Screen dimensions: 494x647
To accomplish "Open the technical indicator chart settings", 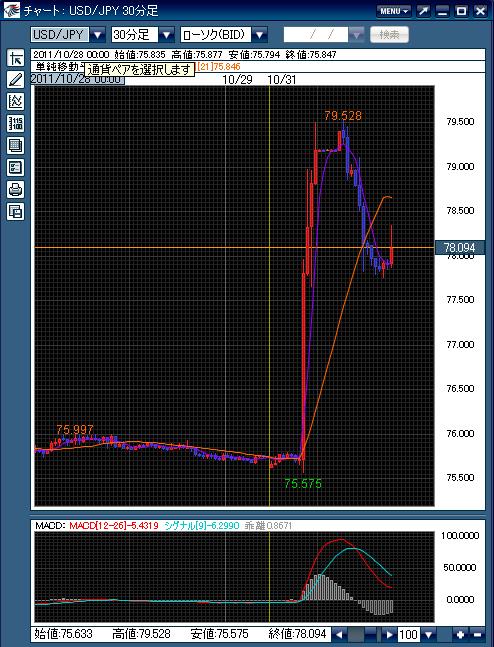I will [x=16, y=101].
